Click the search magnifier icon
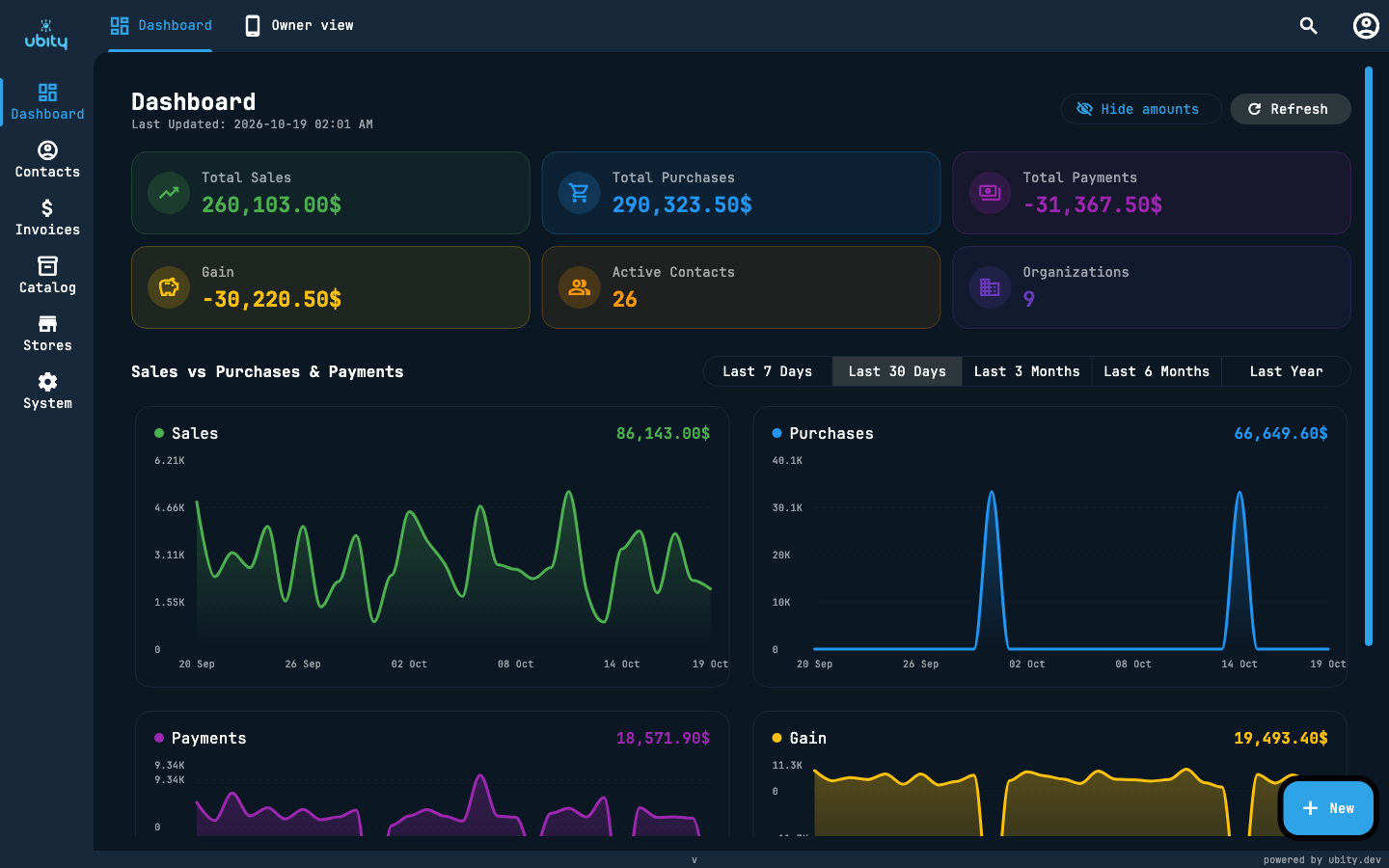Image resolution: width=1389 pixels, height=868 pixels. tap(1308, 26)
